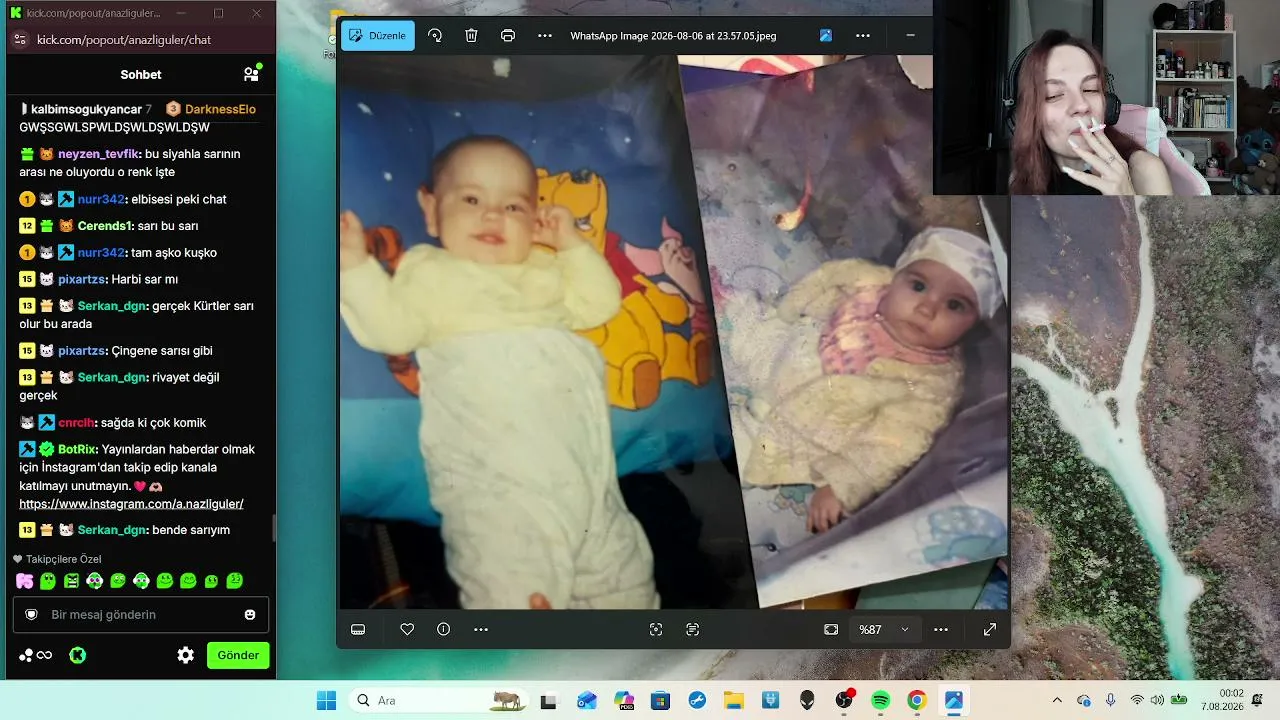
Task: Print the photo from Photos toolbar
Action: (x=508, y=36)
